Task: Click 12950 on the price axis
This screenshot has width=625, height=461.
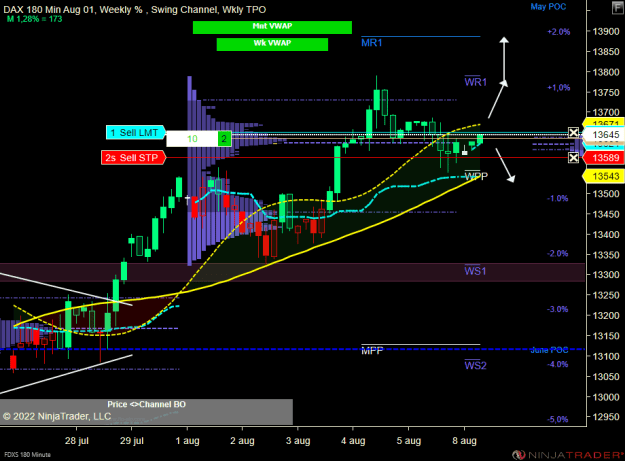Action: coord(606,417)
